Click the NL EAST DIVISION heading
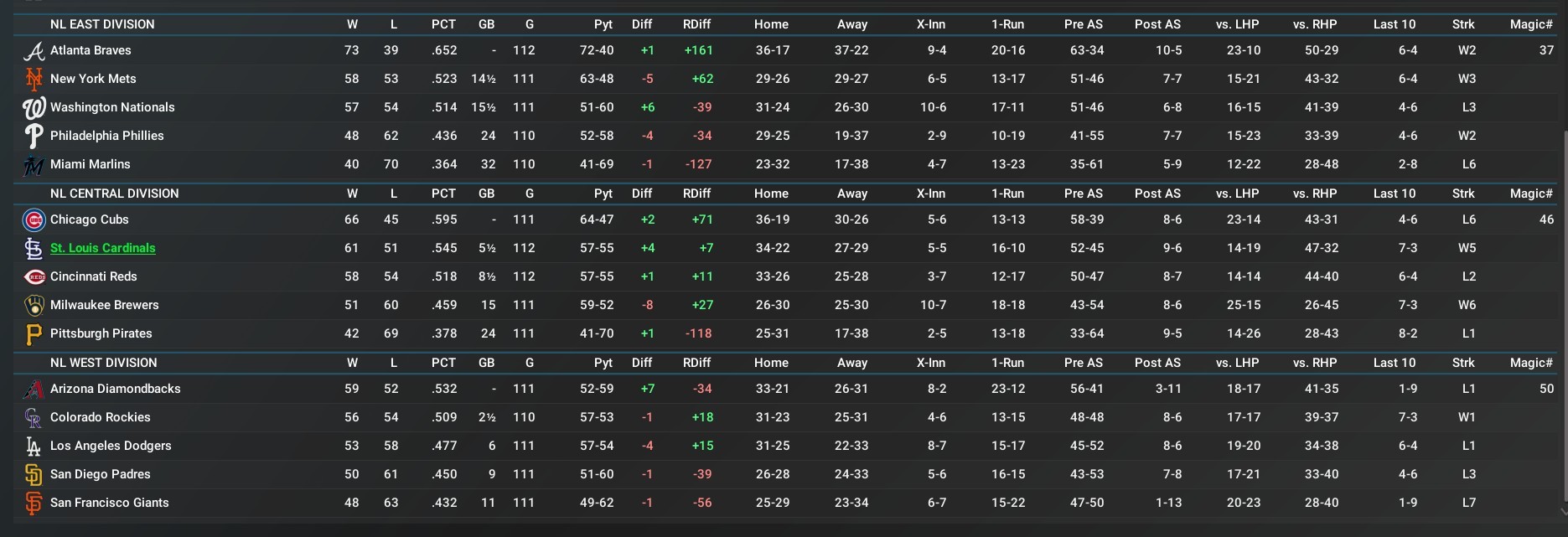 pyautogui.click(x=102, y=24)
